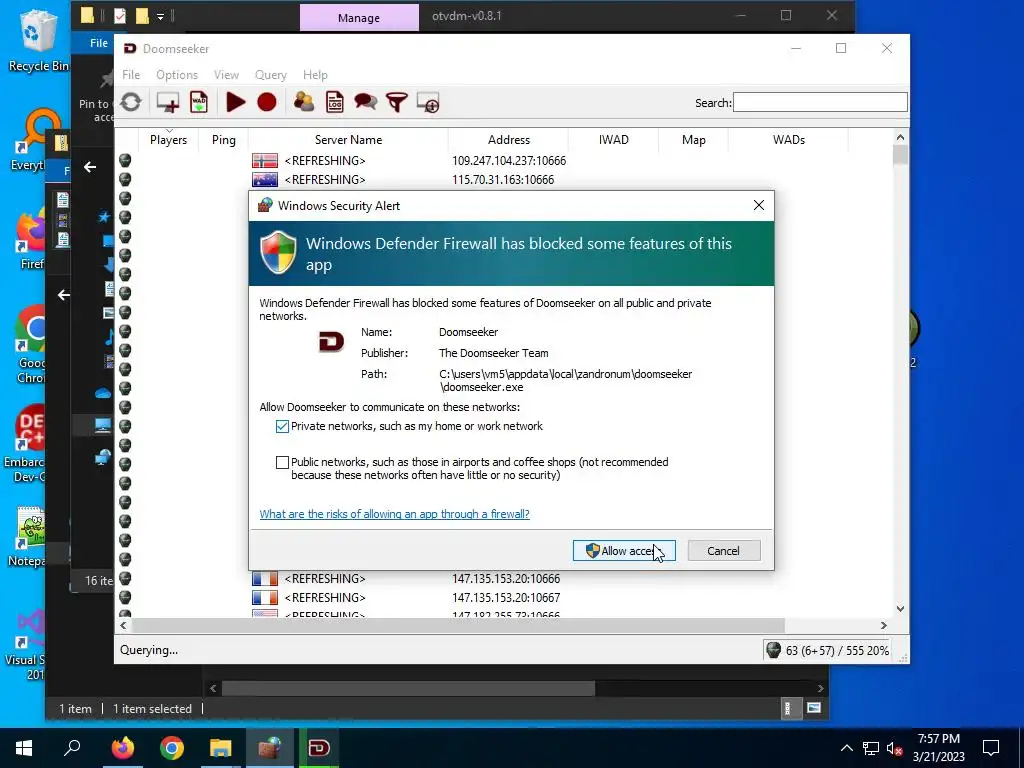Click Doomseeker logo in the title bar
This screenshot has width=1024, height=768.
pyautogui.click(x=130, y=49)
